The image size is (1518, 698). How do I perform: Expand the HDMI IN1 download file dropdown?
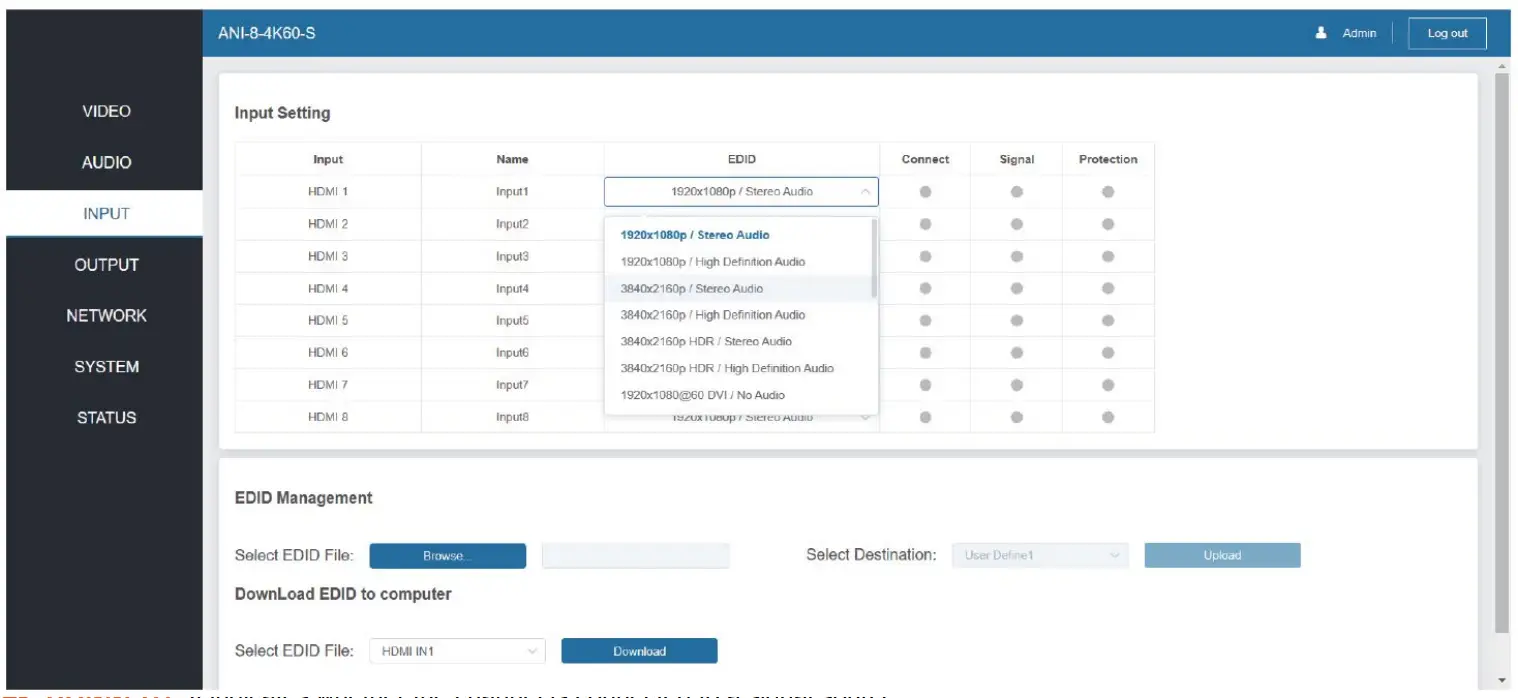[x=458, y=651]
